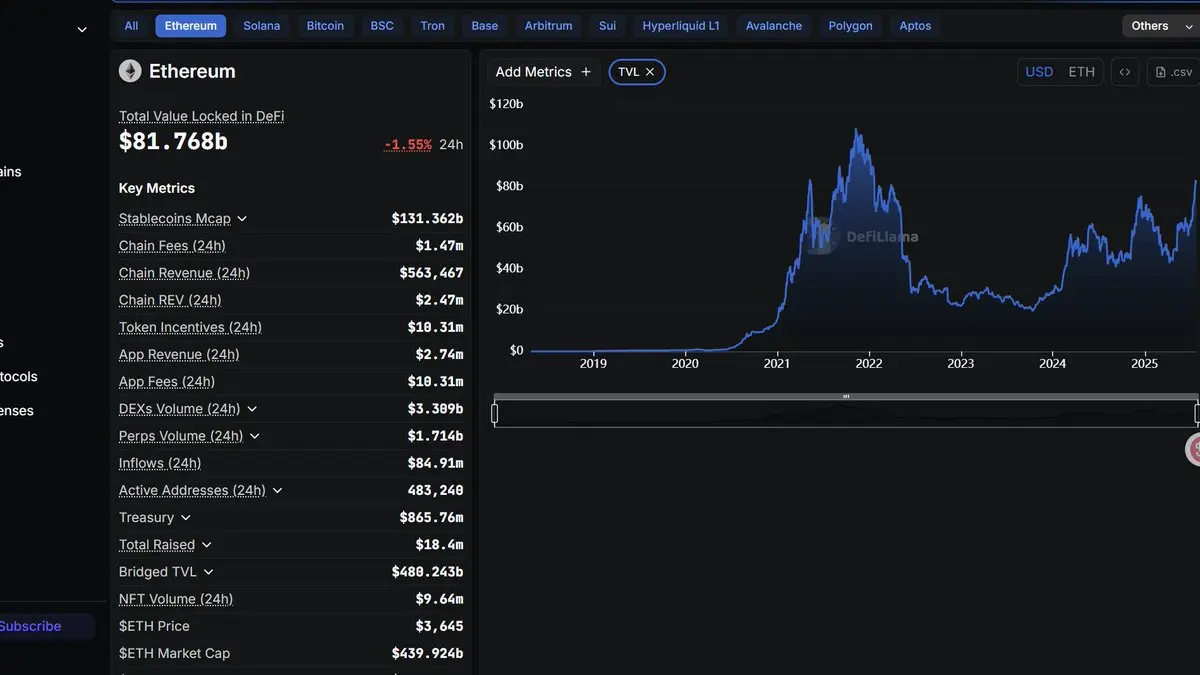Expand DEXs Volume (24h) row
This screenshot has height=675, width=1200.
(252, 409)
